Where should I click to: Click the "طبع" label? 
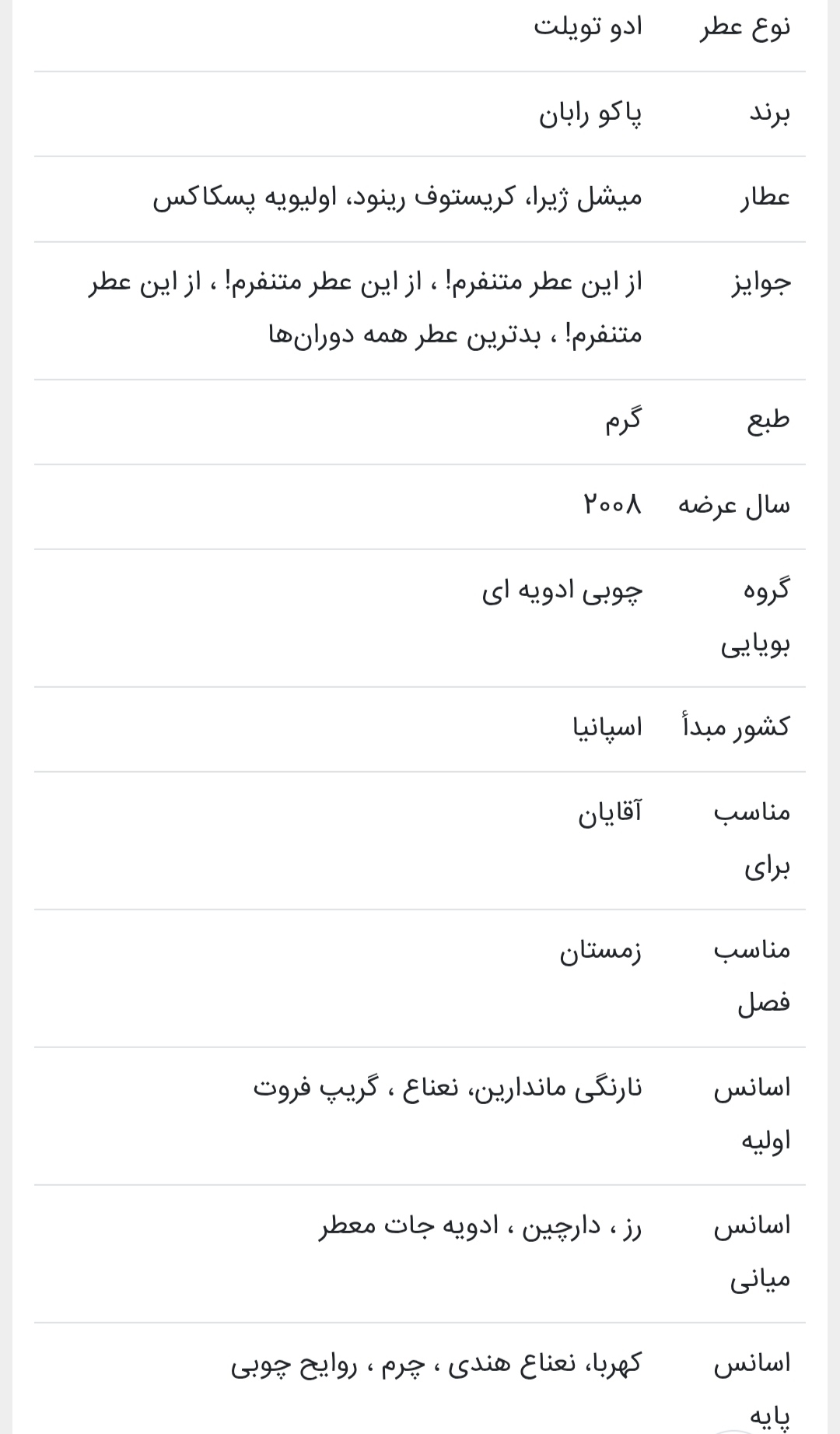pyautogui.click(x=768, y=421)
